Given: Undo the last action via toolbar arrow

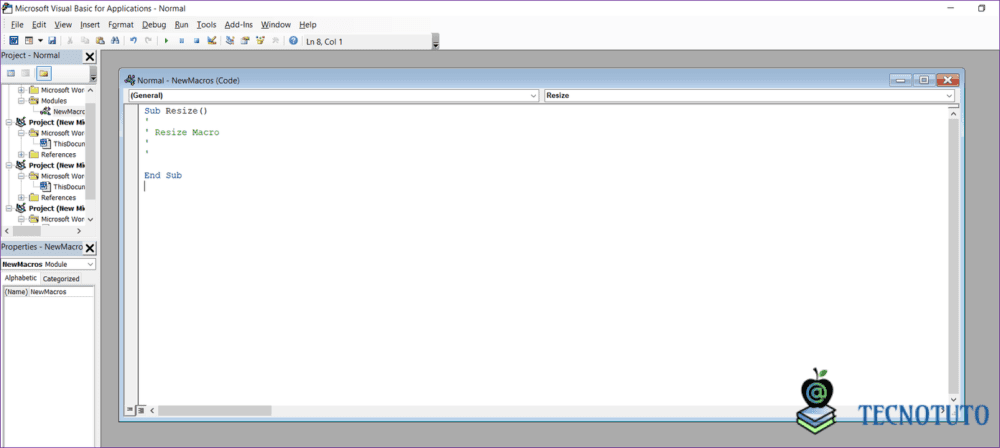Looking at the screenshot, I should click(133, 40).
